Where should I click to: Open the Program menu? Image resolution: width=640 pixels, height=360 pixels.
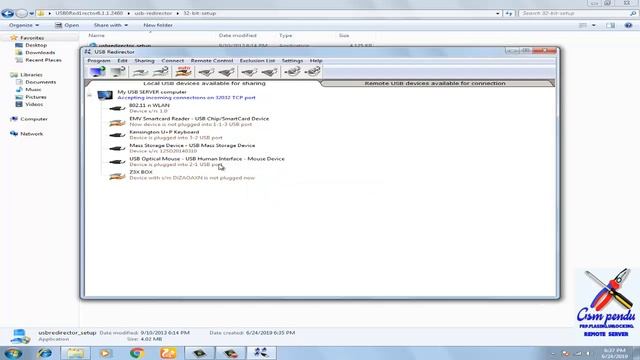99,61
